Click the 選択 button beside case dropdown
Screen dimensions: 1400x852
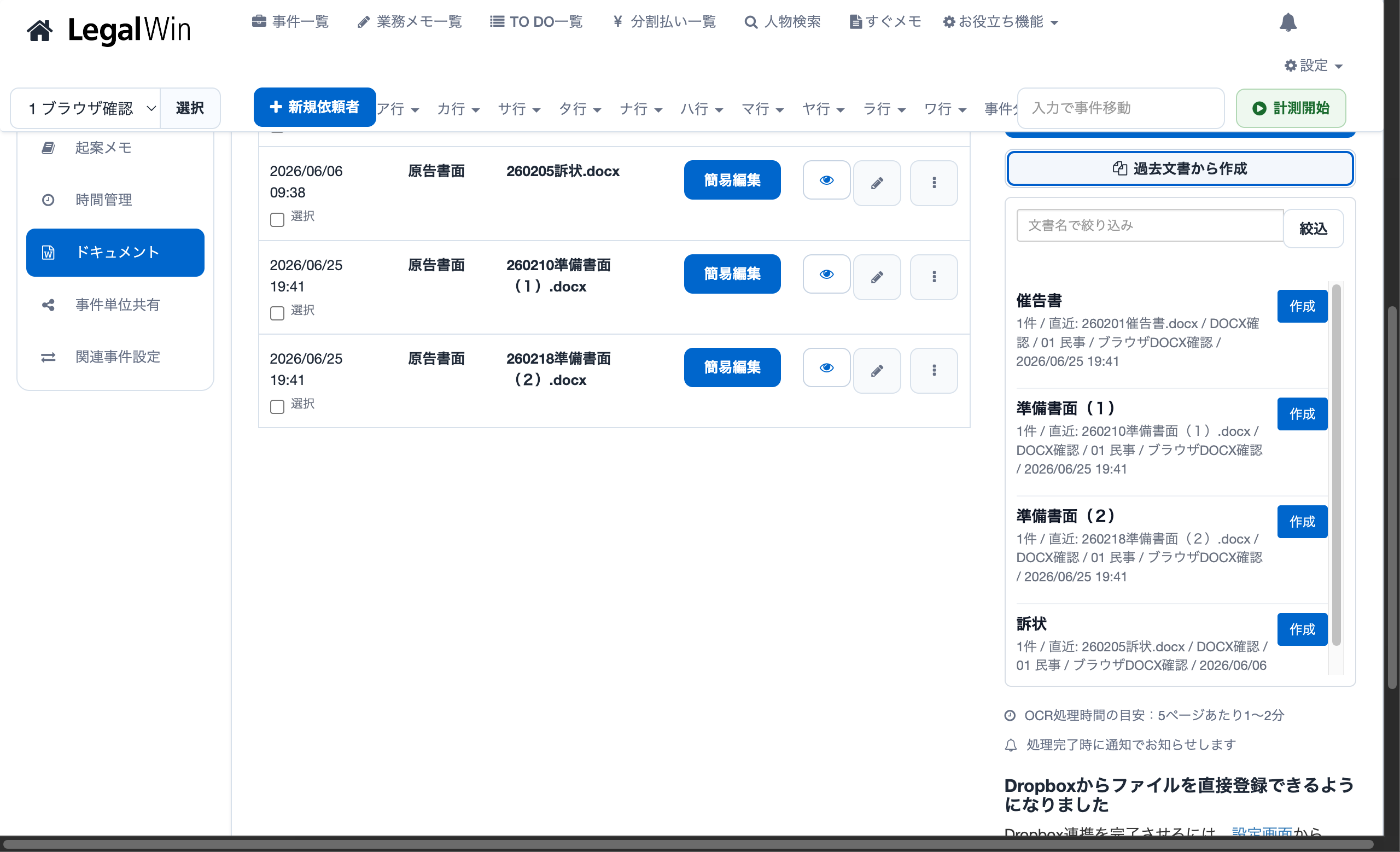pyautogui.click(x=190, y=108)
